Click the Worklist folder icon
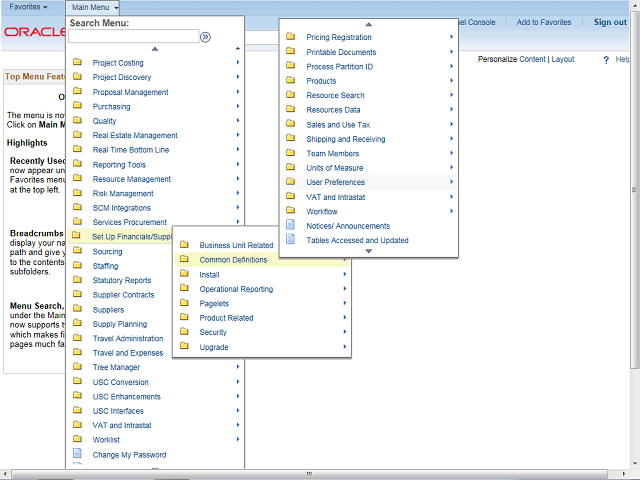The width and height of the screenshot is (640, 480). (77, 439)
